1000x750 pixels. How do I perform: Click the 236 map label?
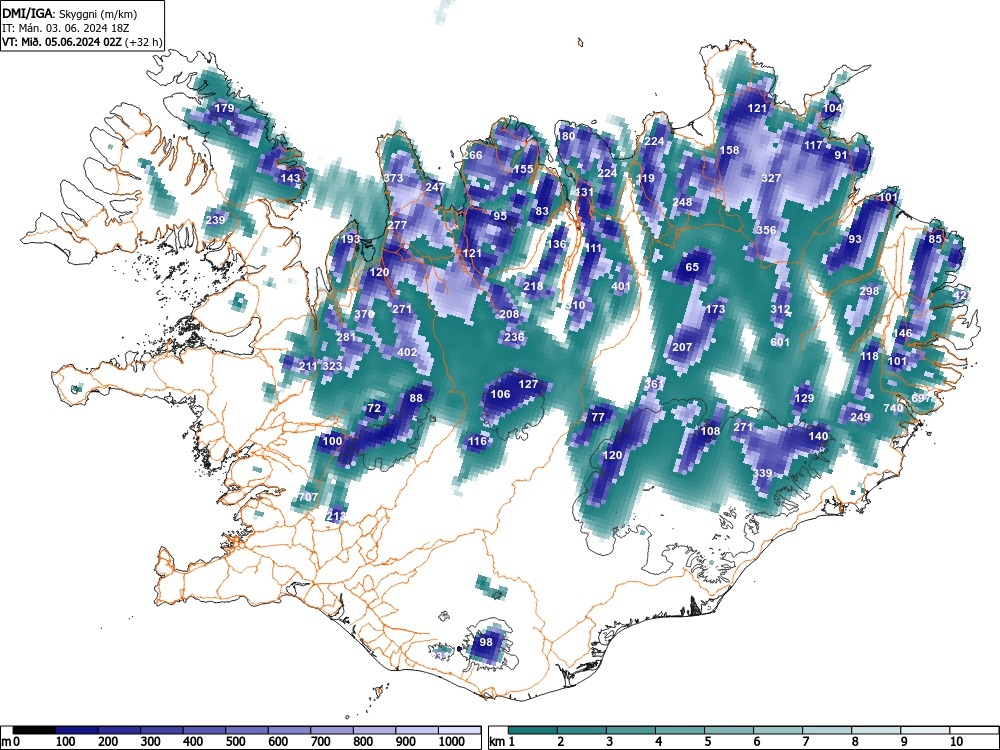click(x=514, y=337)
